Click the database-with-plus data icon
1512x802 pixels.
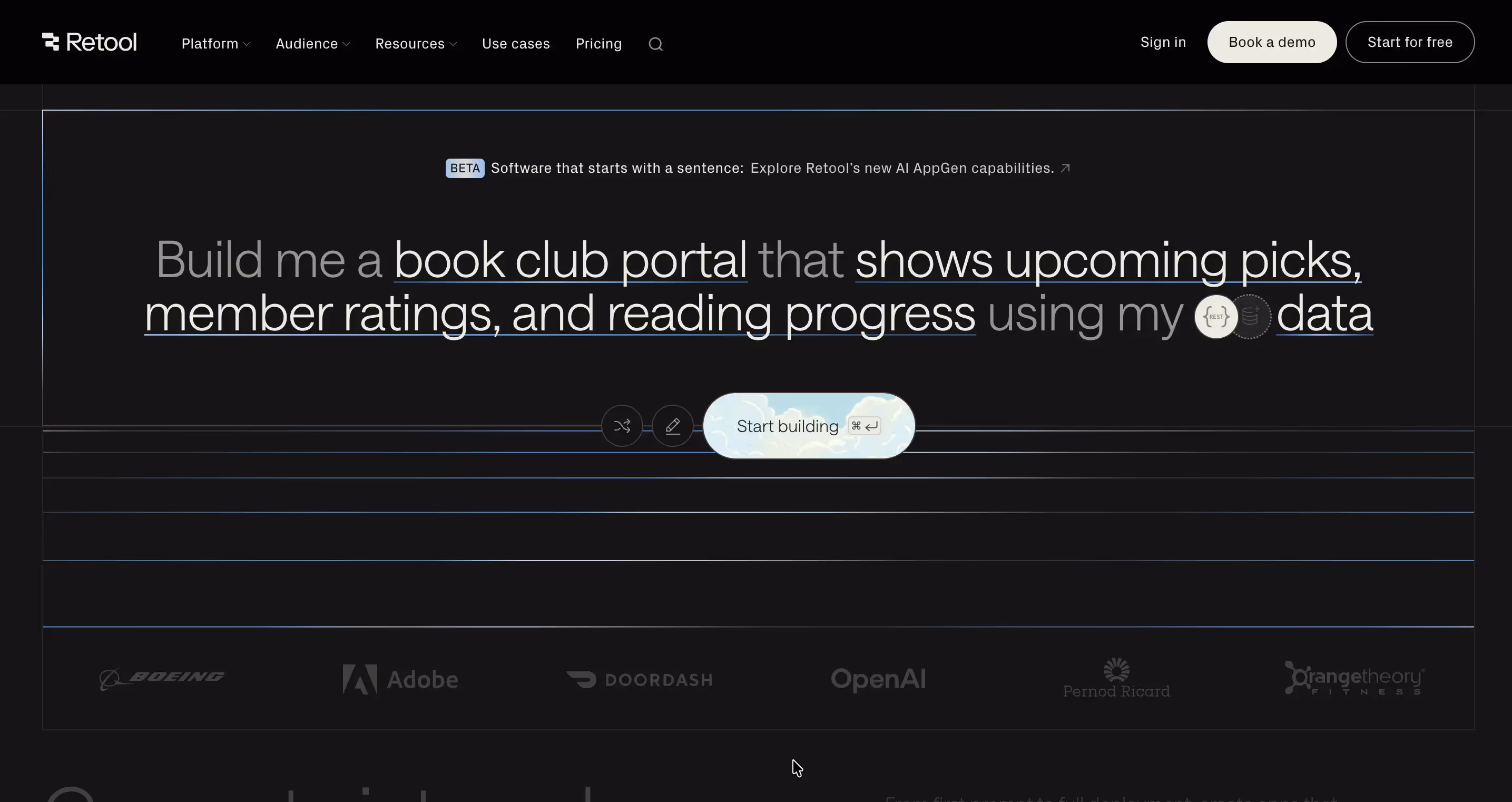pyautogui.click(x=1250, y=317)
